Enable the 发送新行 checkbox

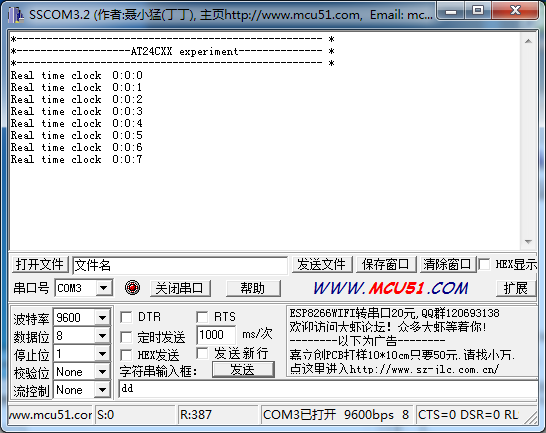point(202,353)
